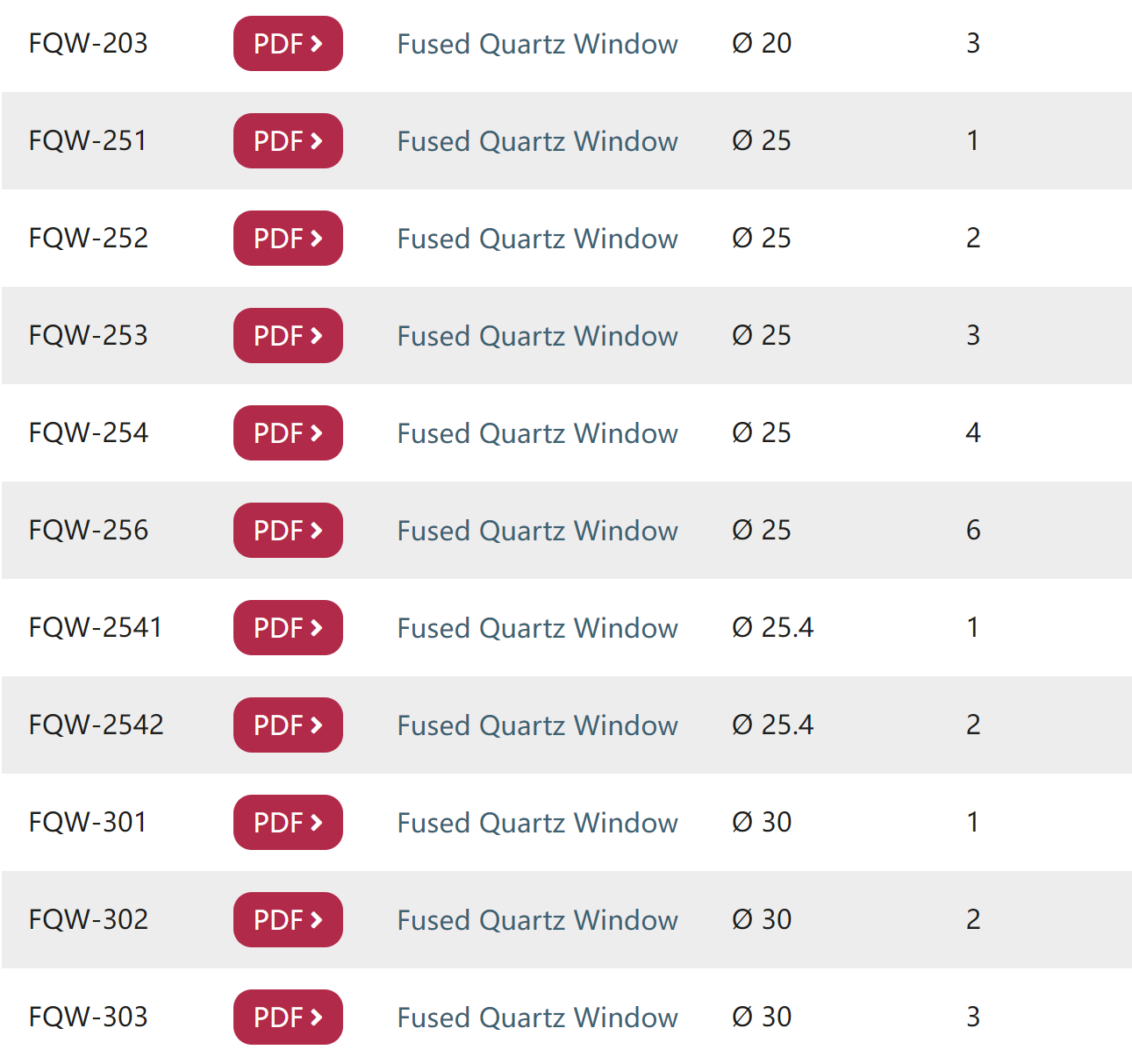Open the PDF for FQW-2541
The image size is (1132, 1064).
288,628
